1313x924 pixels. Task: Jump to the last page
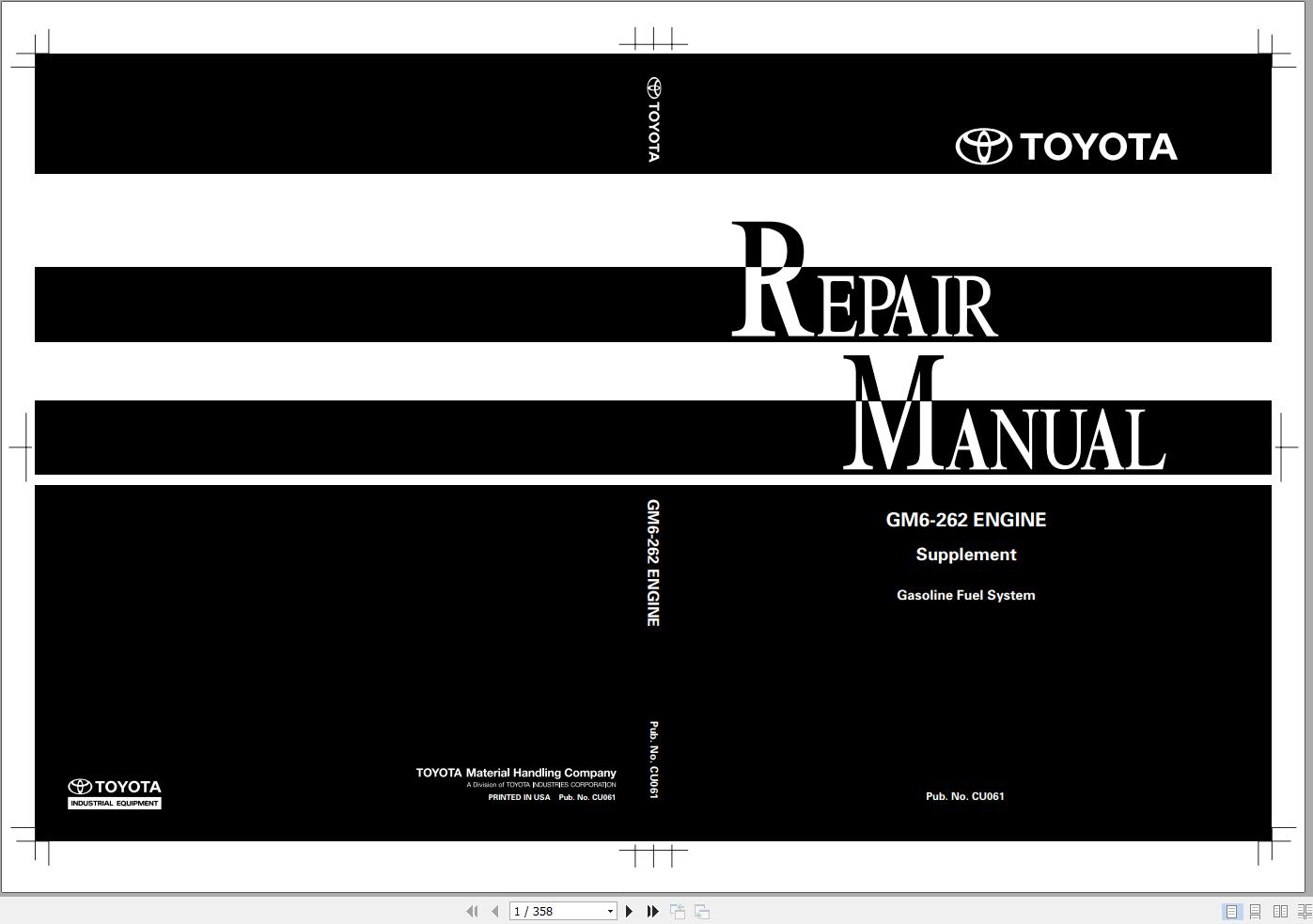coord(652,911)
